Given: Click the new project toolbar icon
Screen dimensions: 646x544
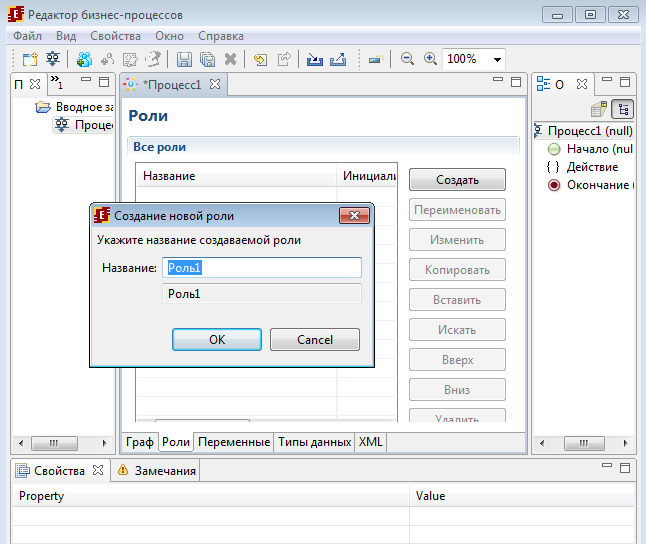Looking at the screenshot, I should [x=30, y=59].
